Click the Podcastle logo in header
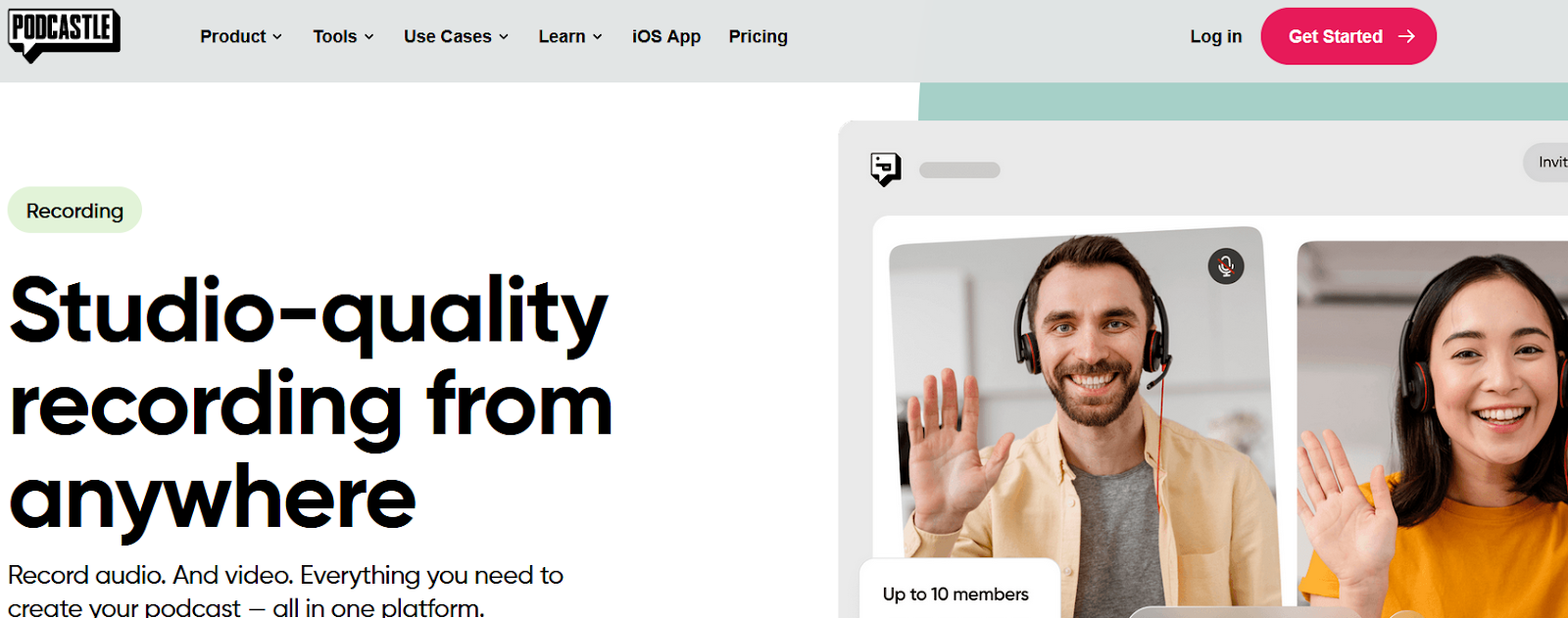The height and width of the screenshot is (618, 1568). 64,35
